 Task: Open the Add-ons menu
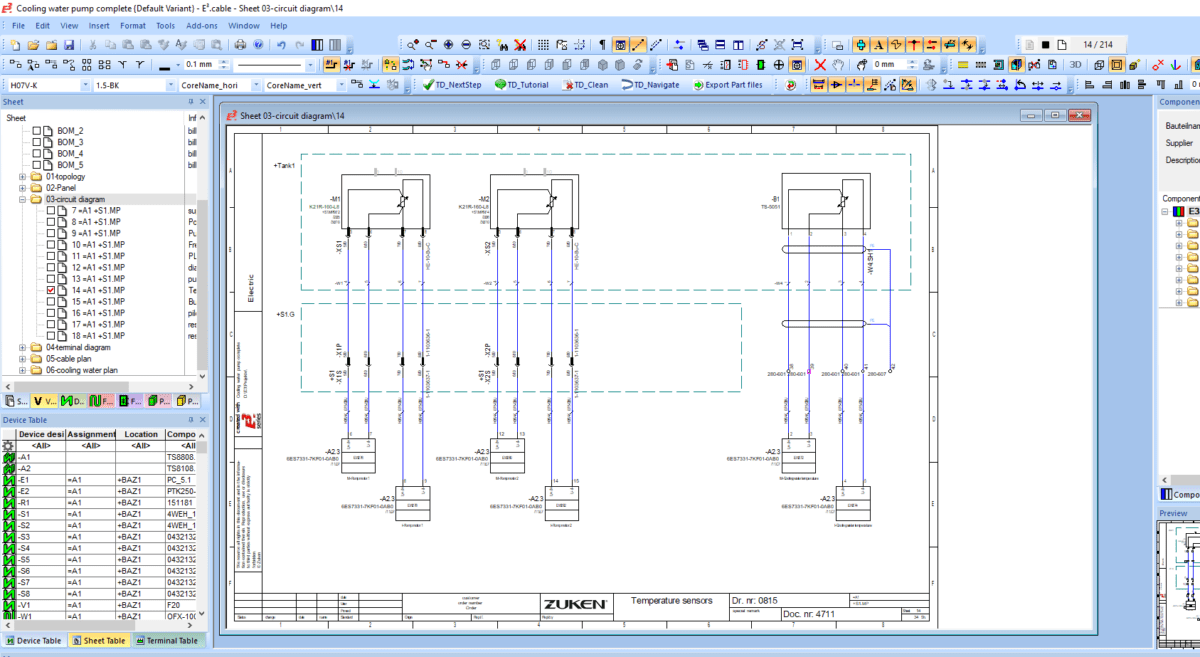(x=202, y=25)
